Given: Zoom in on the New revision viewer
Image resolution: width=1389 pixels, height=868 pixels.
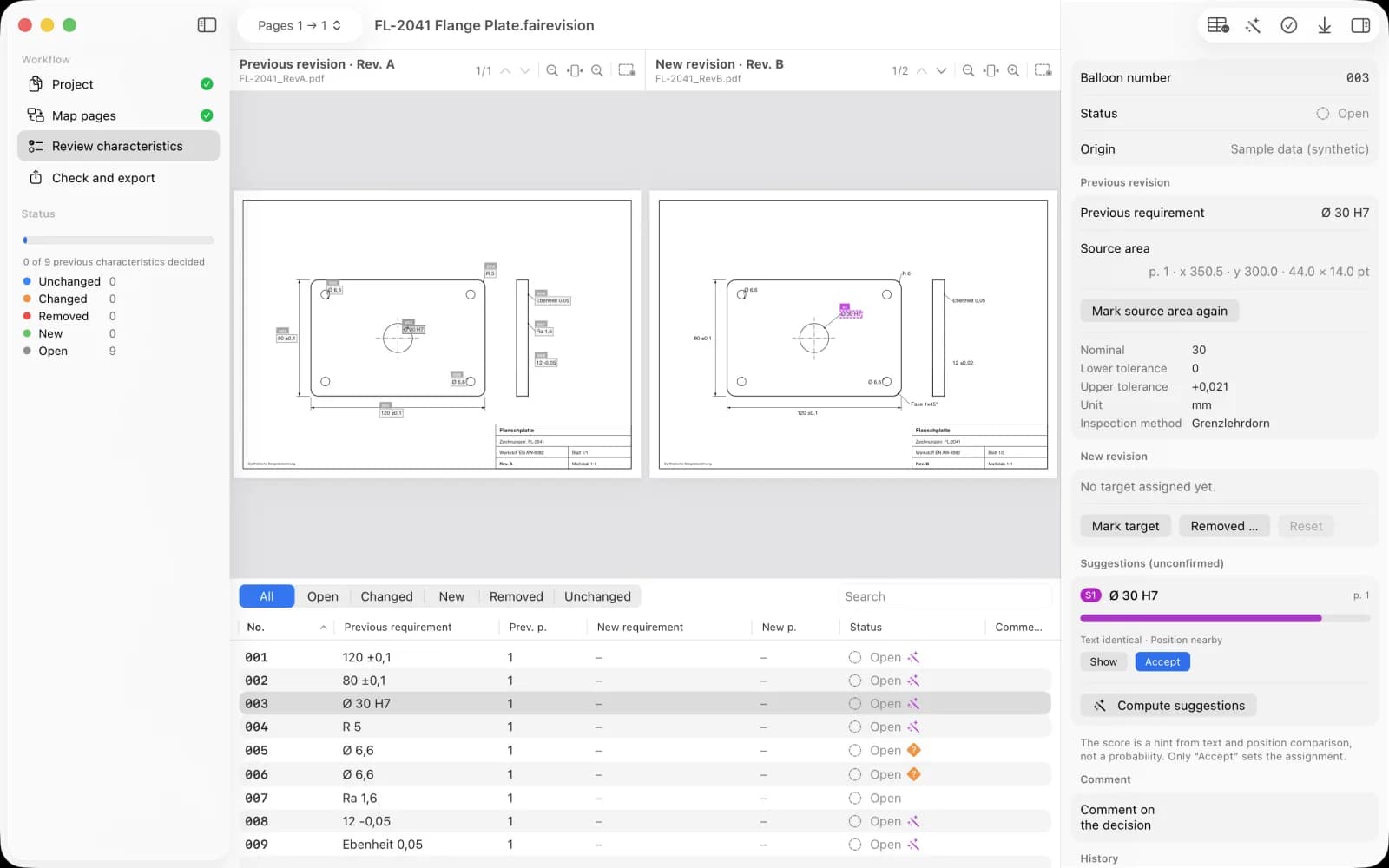Looking at the screenshot, I should [x=1013, y=70].
